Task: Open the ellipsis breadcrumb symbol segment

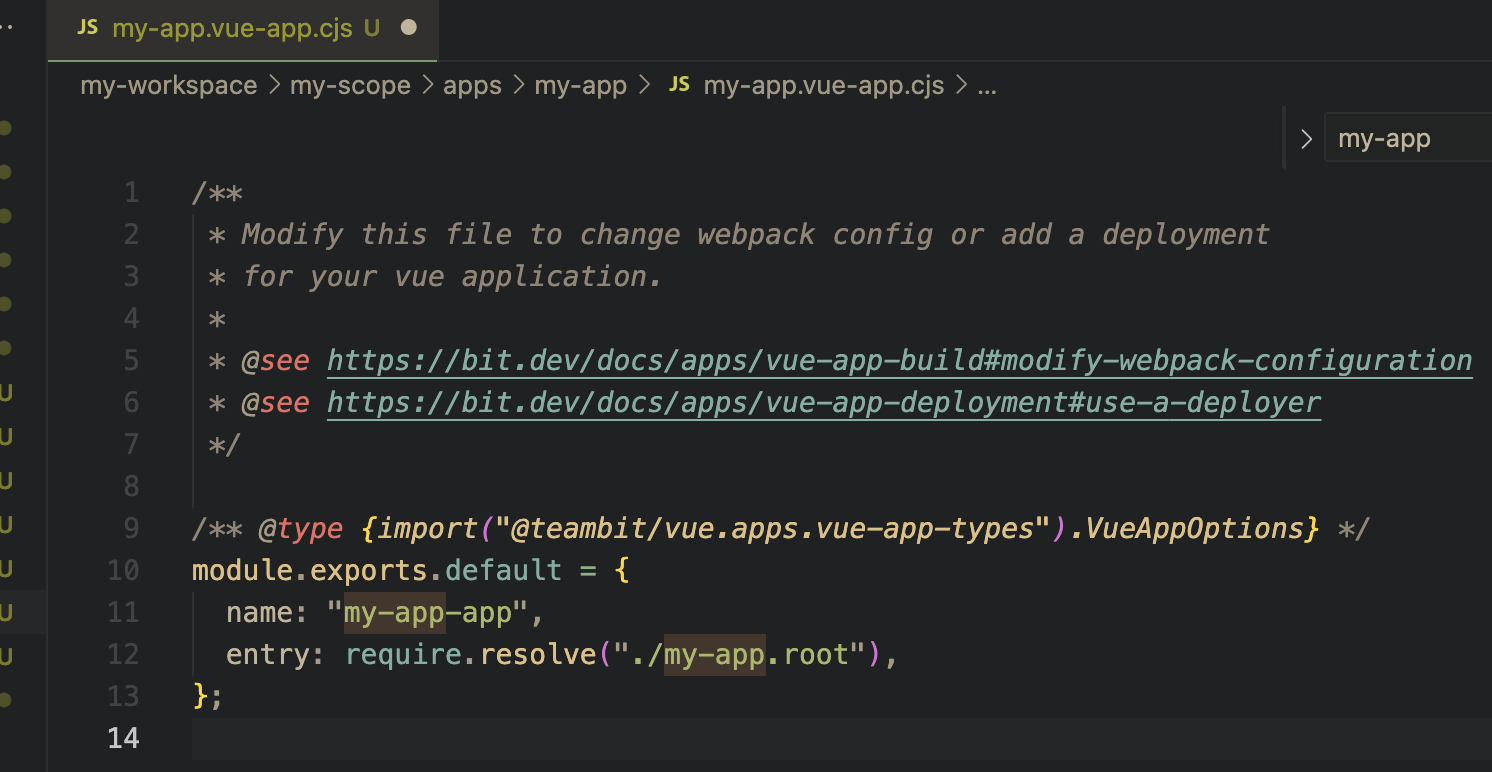Action: pos(987,87)
